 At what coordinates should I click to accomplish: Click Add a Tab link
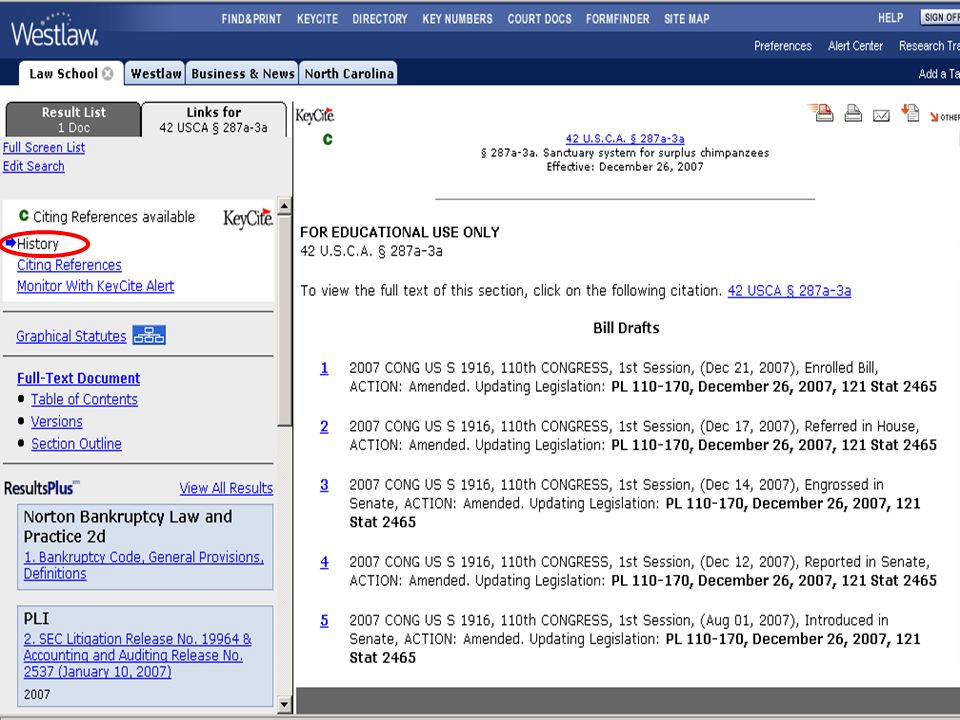(x=939, y=74)
